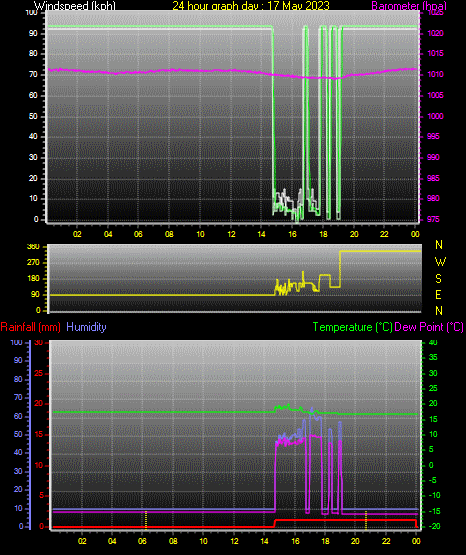Click the wind direction axis value "180"
This screenshot has height=555, width=466.
33,279
